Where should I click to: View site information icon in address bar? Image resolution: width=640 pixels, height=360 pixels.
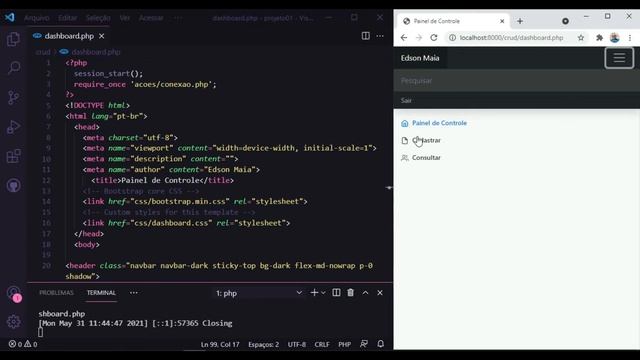click(452, 38)
